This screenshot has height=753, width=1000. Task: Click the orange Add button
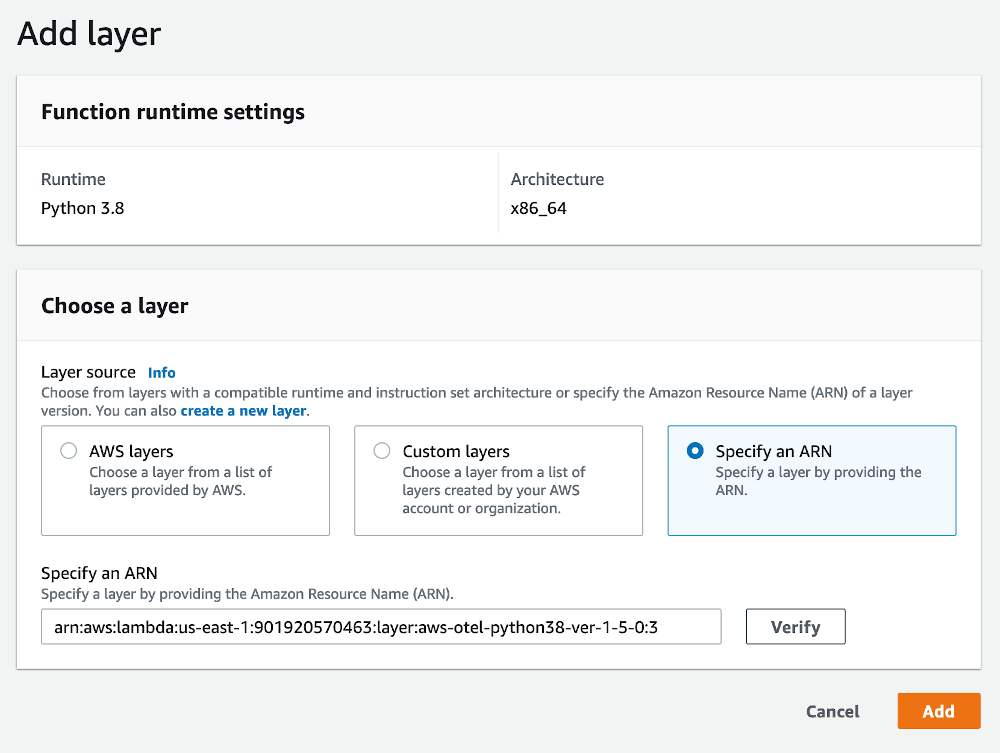coord(938,711)
